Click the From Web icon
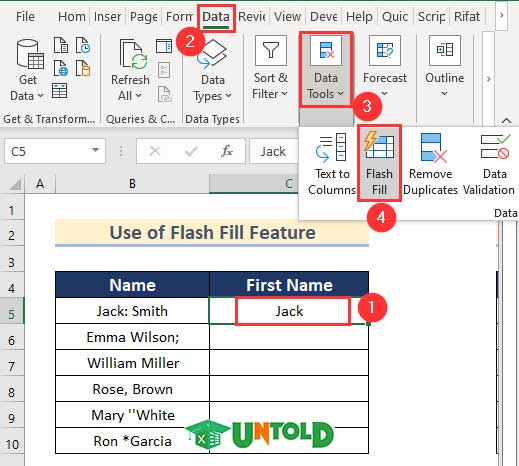Image resolution: width=519 pixels, height=466 pixels. [61, 68]
